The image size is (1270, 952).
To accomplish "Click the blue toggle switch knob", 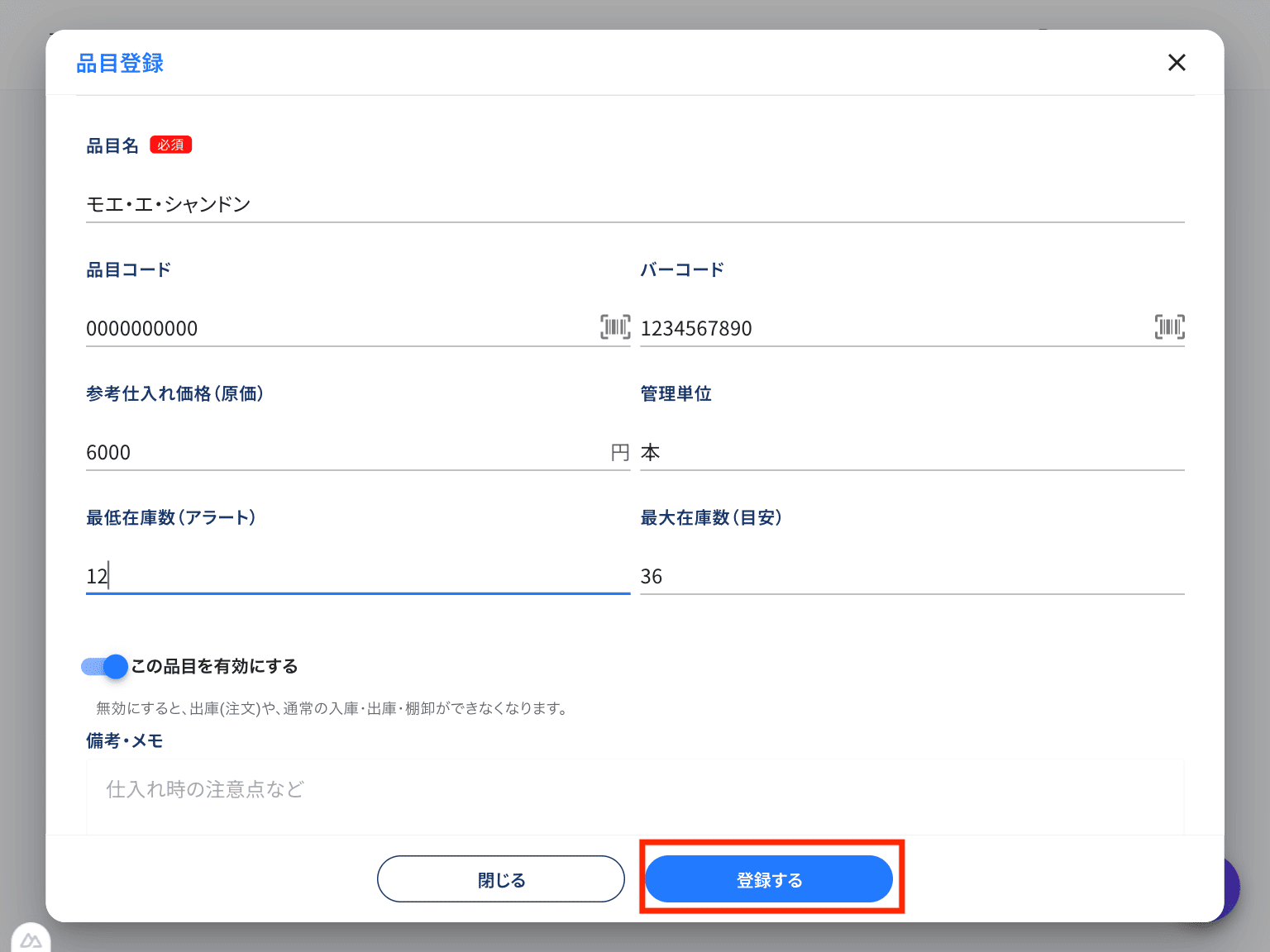I will tap(113, 666).
